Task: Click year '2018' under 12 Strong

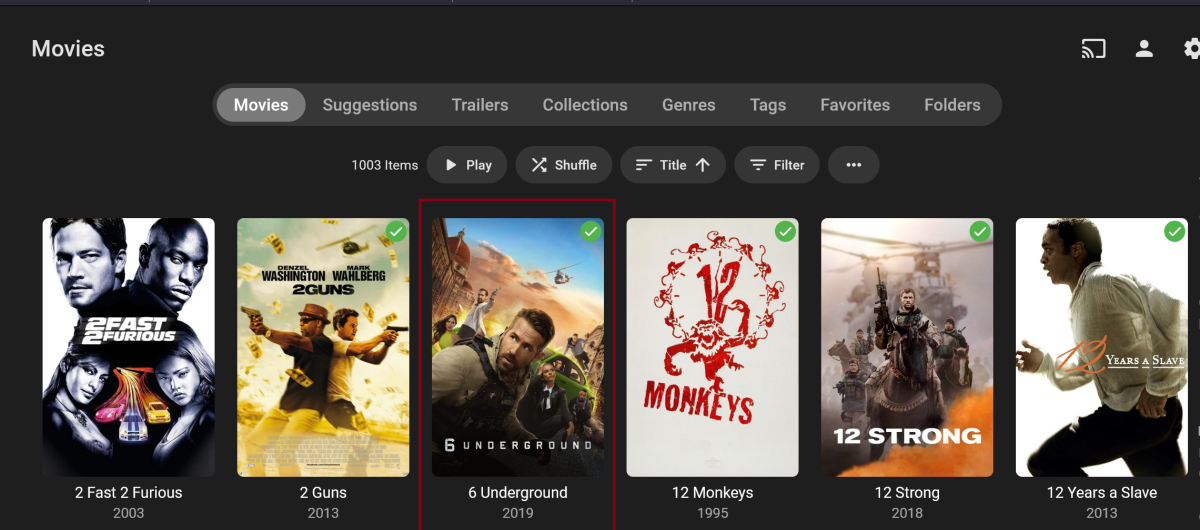Action: (907, 513)
